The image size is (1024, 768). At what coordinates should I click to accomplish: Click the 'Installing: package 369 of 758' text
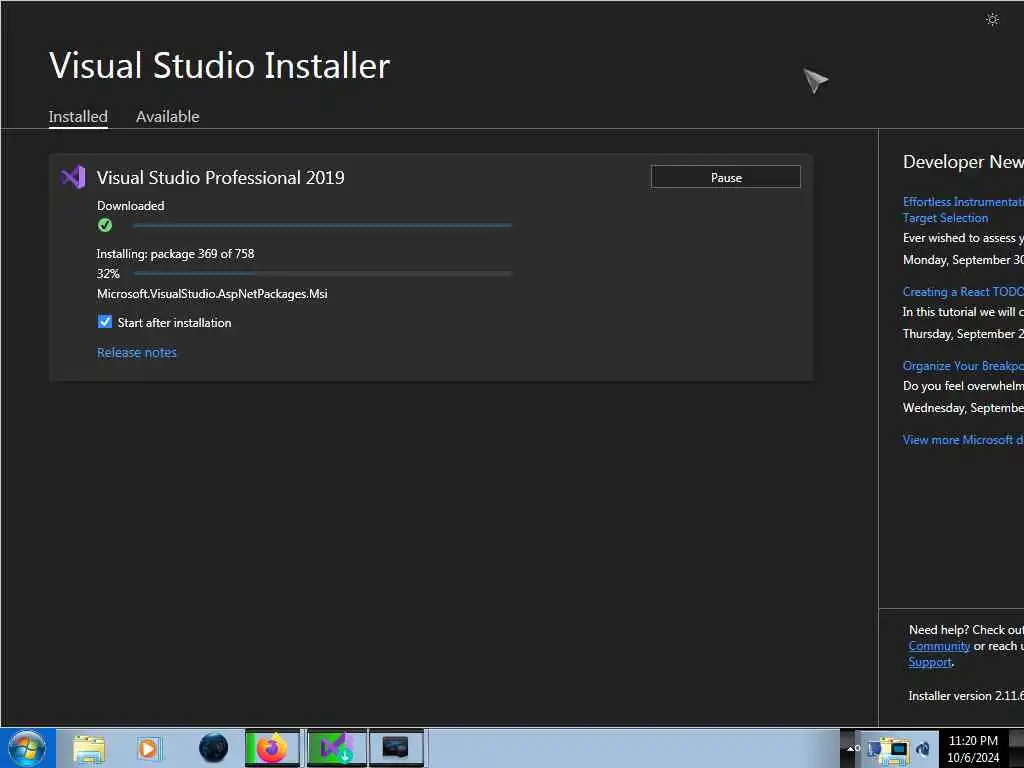coord(175,254)
